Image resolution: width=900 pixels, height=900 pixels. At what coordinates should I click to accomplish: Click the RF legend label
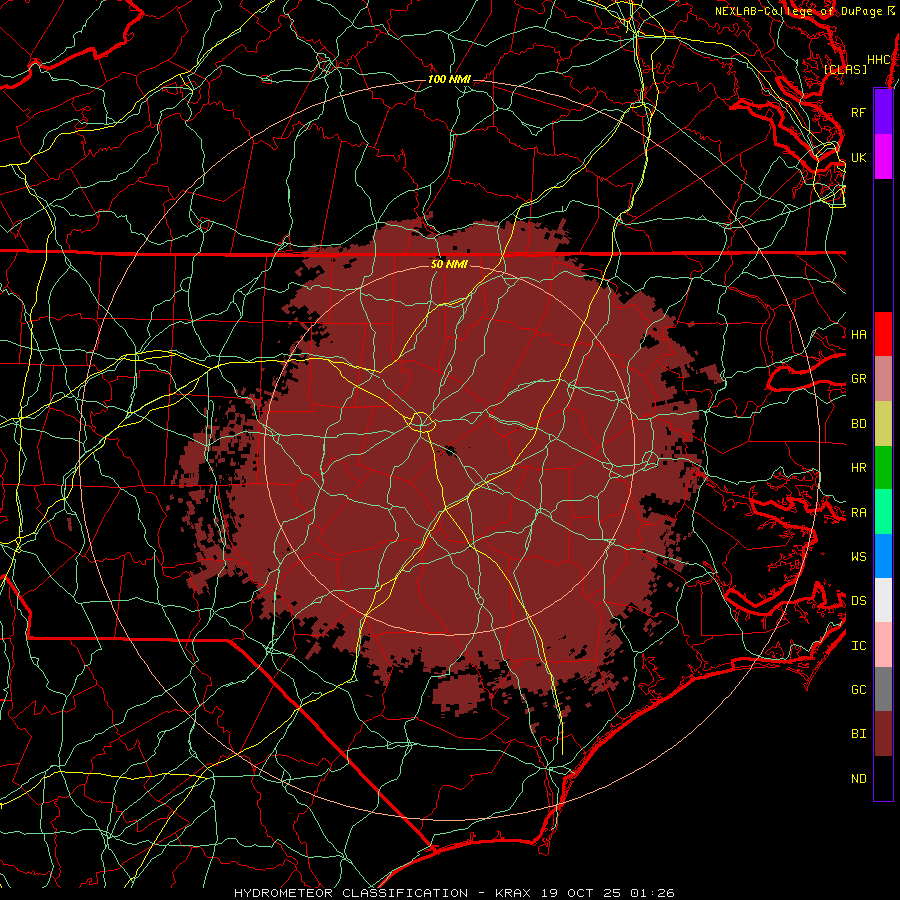point(859,112)
